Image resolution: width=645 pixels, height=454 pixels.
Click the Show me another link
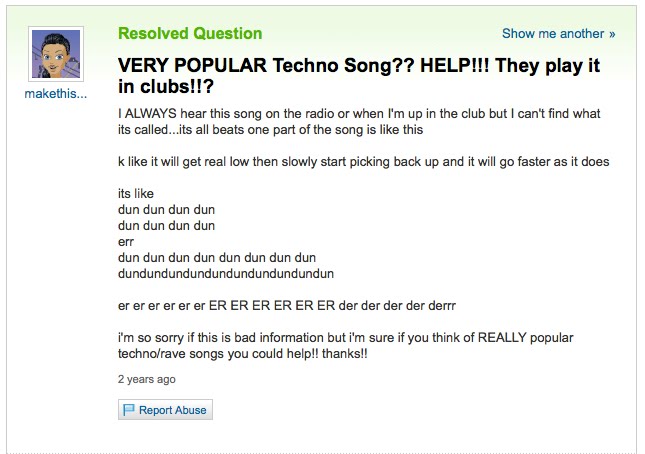(553, 34)
